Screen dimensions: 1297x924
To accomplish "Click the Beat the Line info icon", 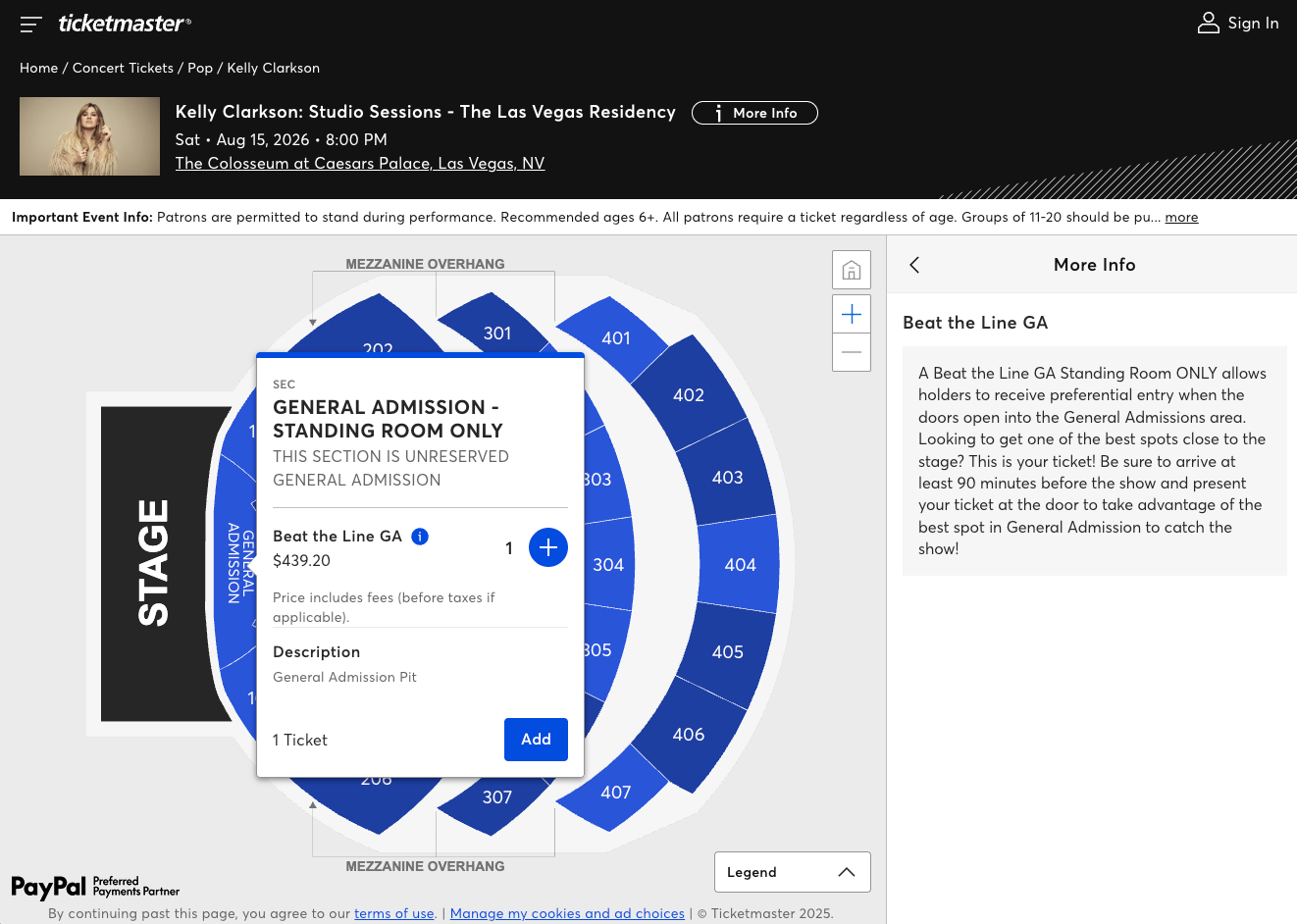I will pyautogui.click(x=420, y=537).
